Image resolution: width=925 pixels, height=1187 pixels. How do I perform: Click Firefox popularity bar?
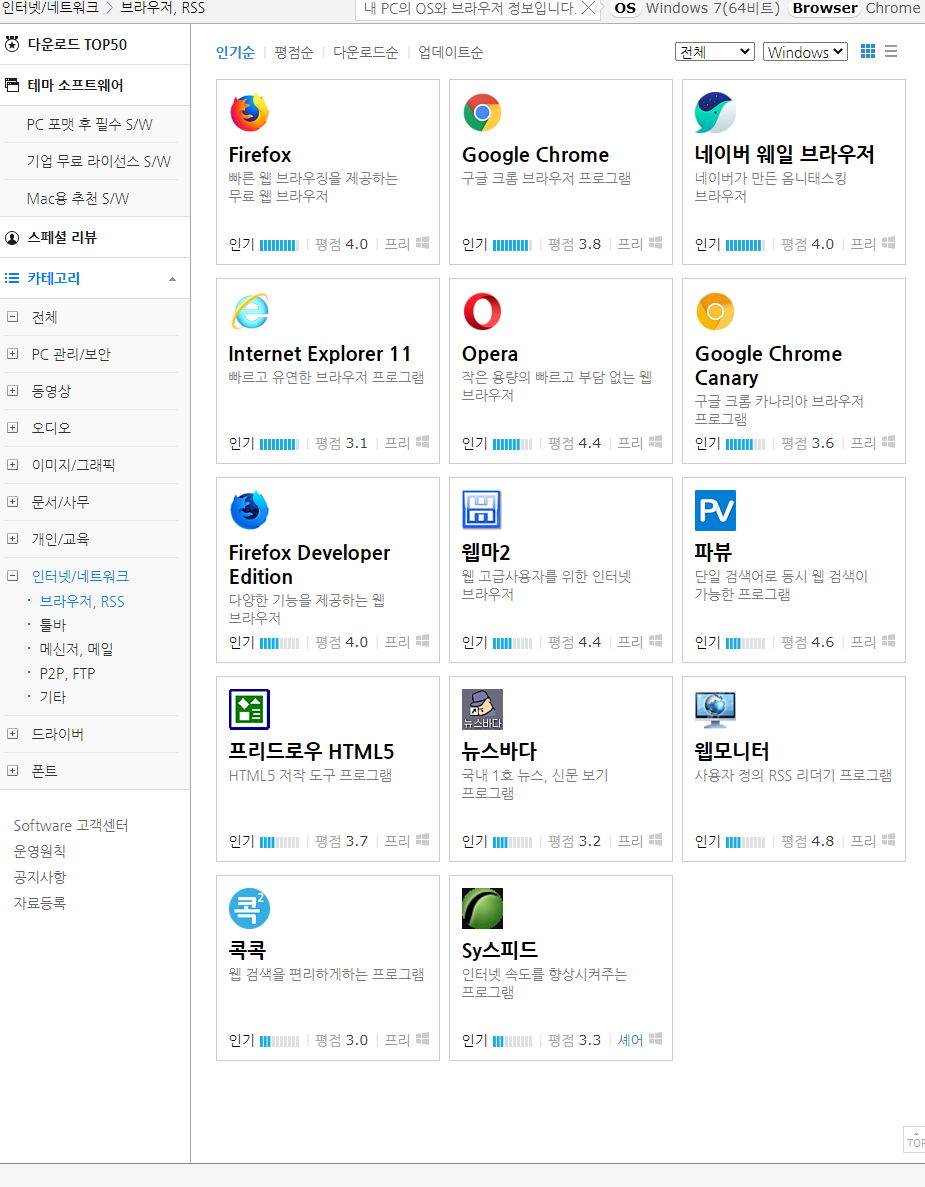tap(279, 245)
